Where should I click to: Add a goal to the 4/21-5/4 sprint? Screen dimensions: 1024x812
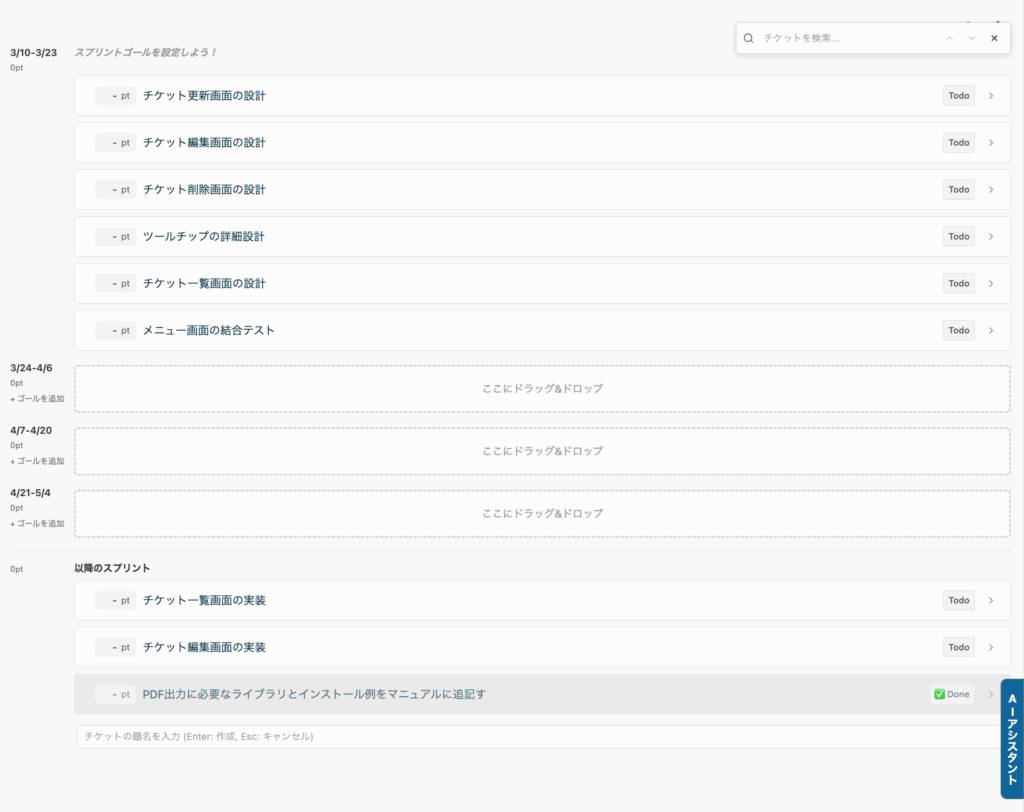(x=37, y=523)
